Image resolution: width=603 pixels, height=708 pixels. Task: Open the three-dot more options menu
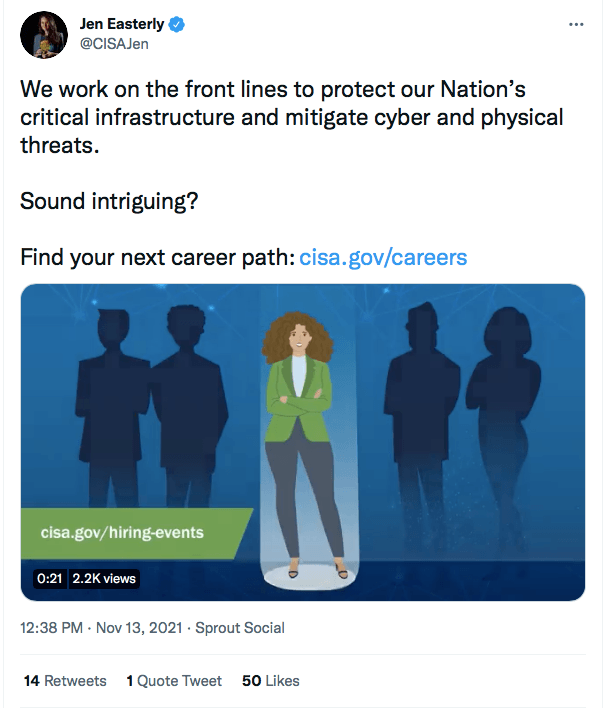pos(576,24)
